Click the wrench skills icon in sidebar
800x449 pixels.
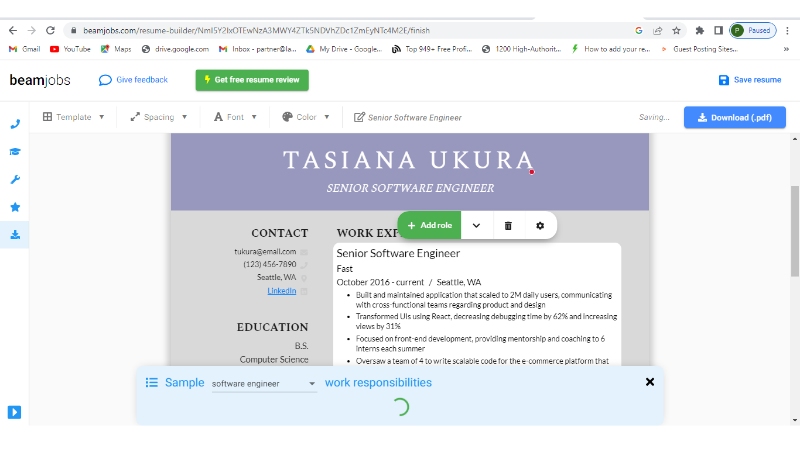pyautogui.click(x=15, y=180)
